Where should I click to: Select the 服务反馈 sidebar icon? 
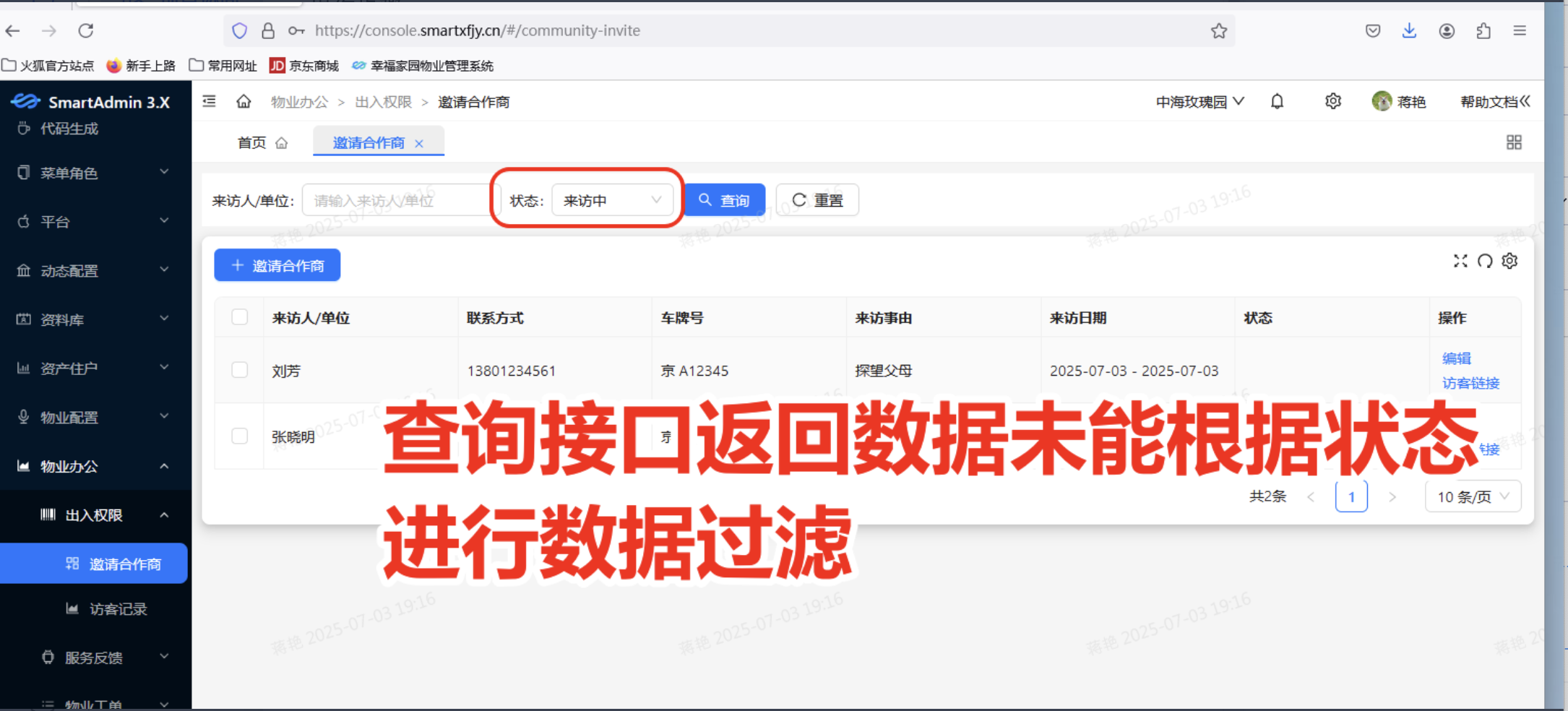tap(47, 657)
